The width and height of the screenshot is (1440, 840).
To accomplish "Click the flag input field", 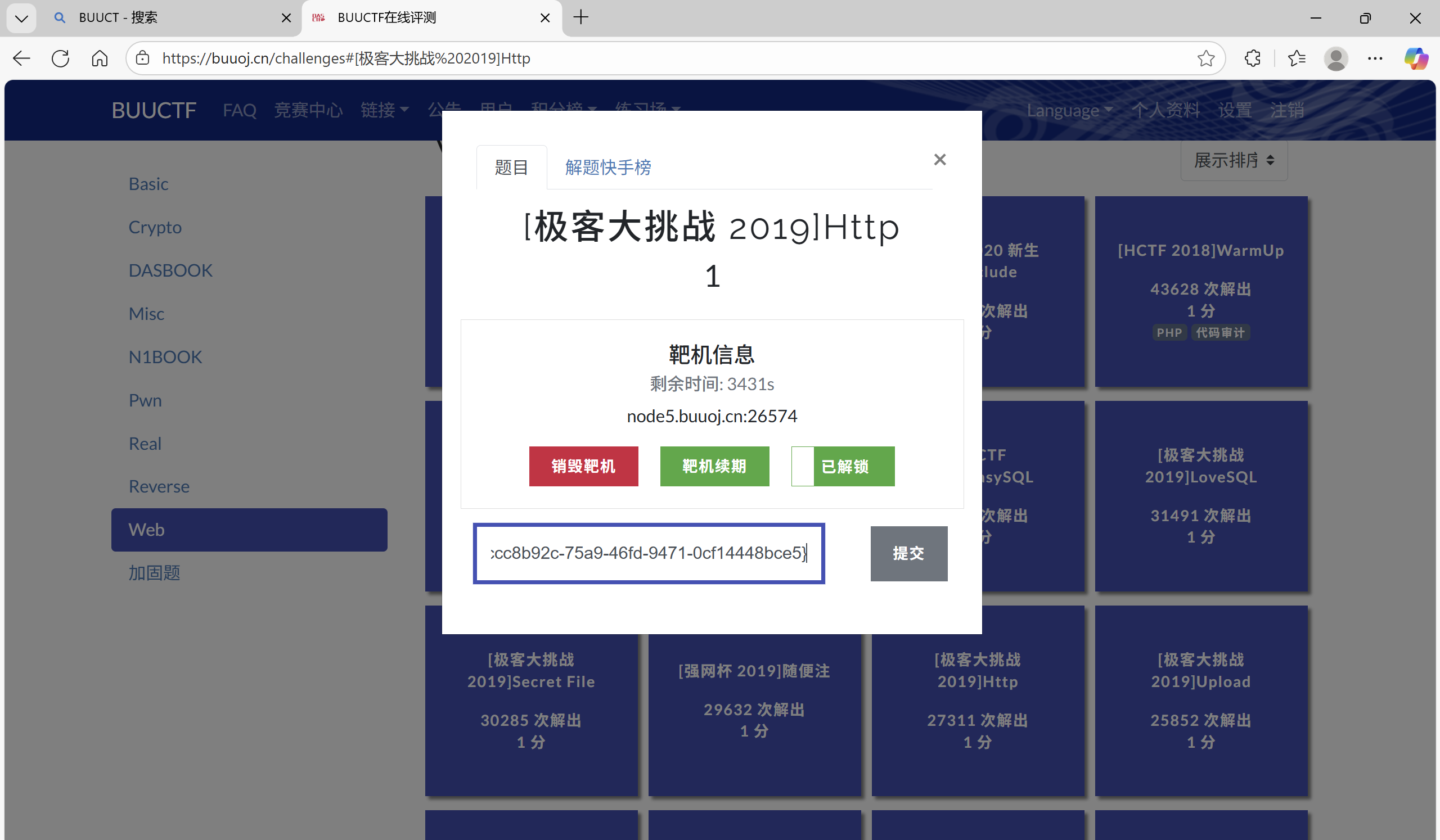I will point(649,553).
